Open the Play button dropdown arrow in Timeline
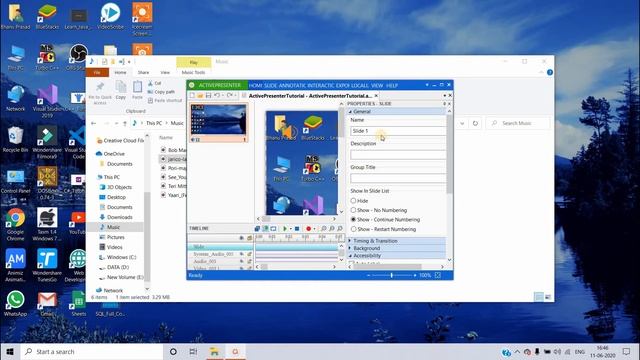This screenshot has height=360, width=640. 290,229
